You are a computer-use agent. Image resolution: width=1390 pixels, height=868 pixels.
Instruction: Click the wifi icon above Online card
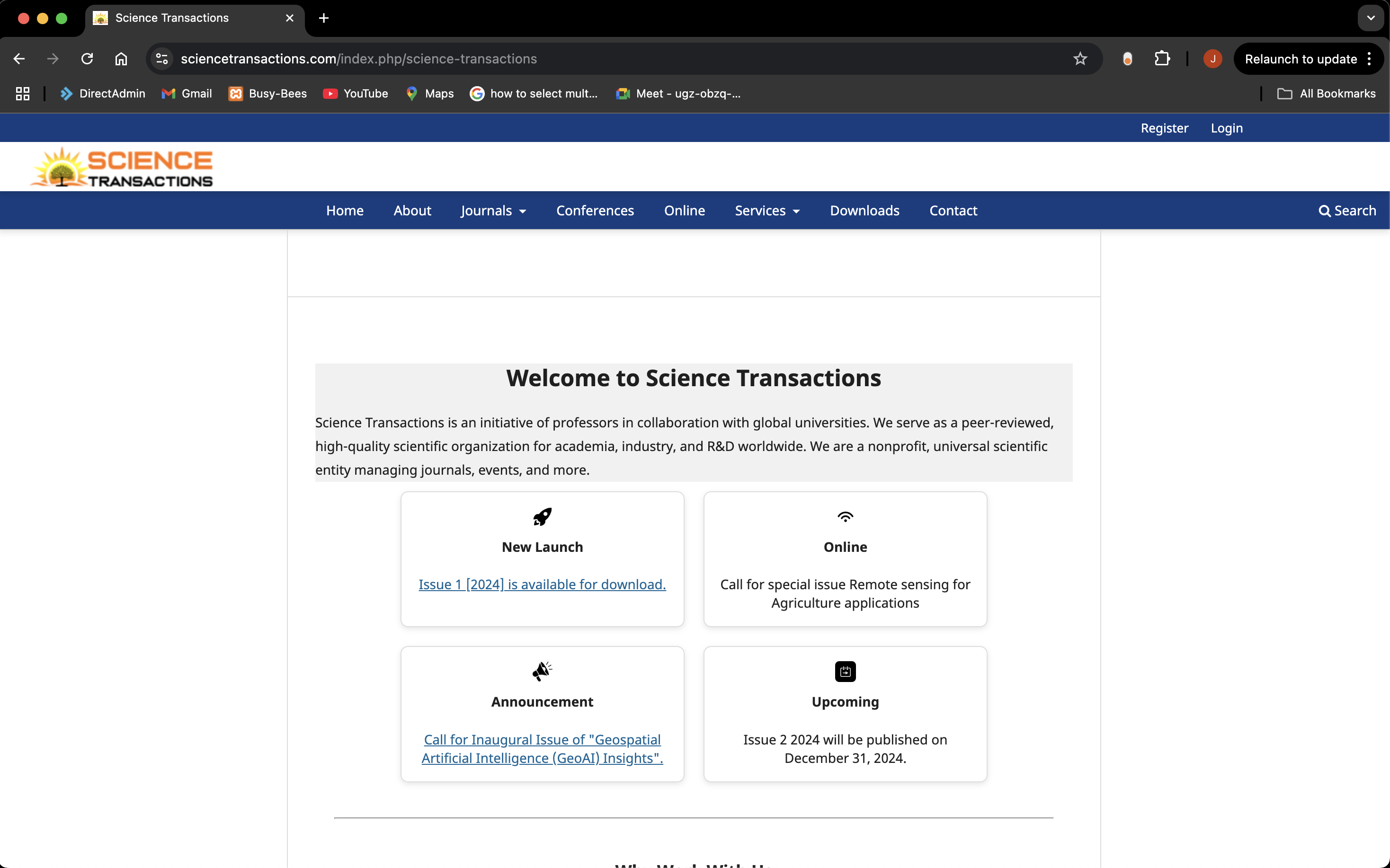(x=845, y=517)
